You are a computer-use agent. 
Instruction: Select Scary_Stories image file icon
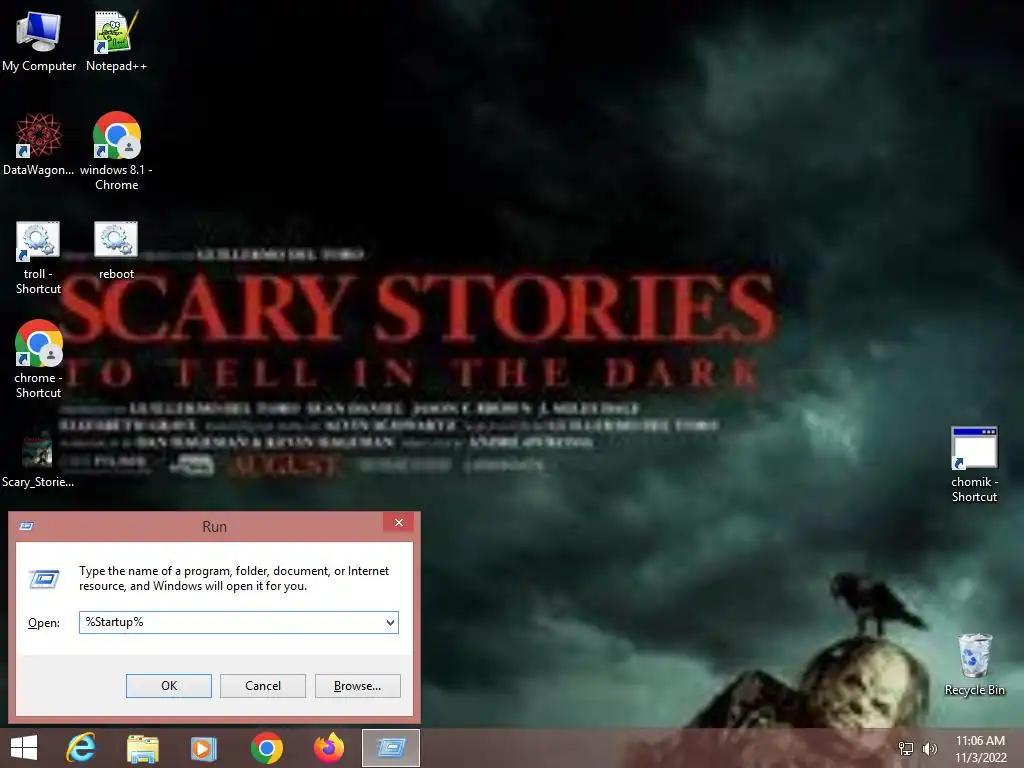click(38, 460)
